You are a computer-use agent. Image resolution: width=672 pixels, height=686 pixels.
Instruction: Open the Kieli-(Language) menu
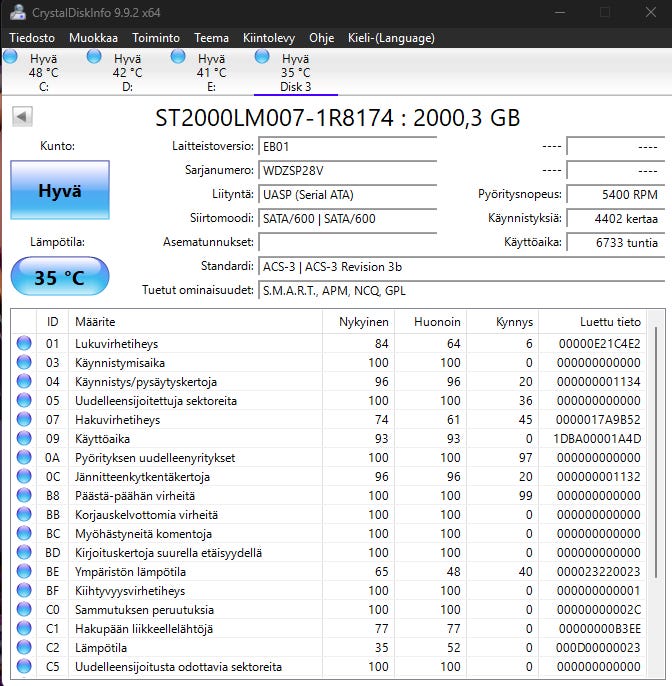point(391,38)
